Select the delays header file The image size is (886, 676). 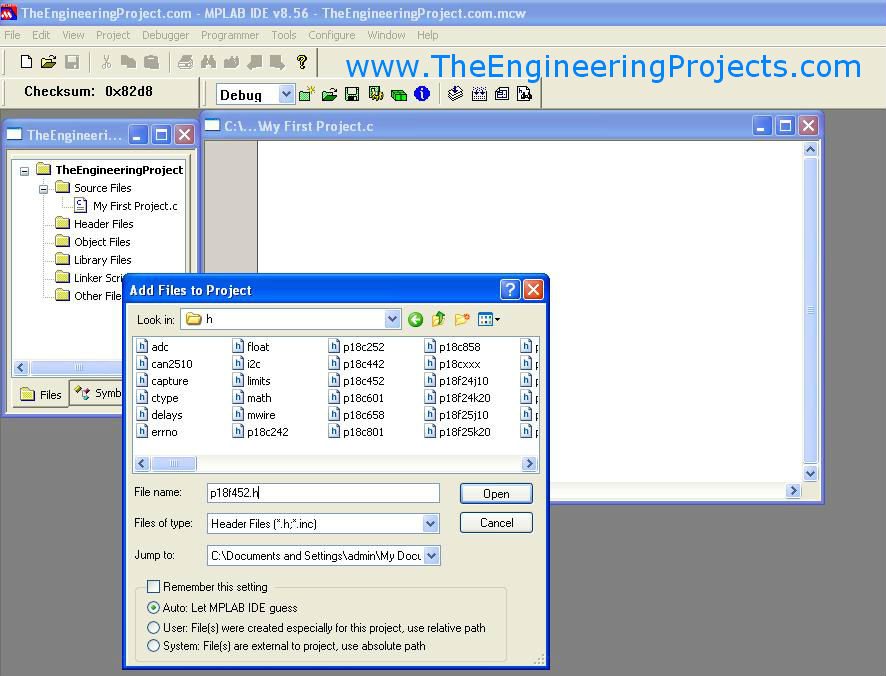pyautogui.click(x=160, y=415)
